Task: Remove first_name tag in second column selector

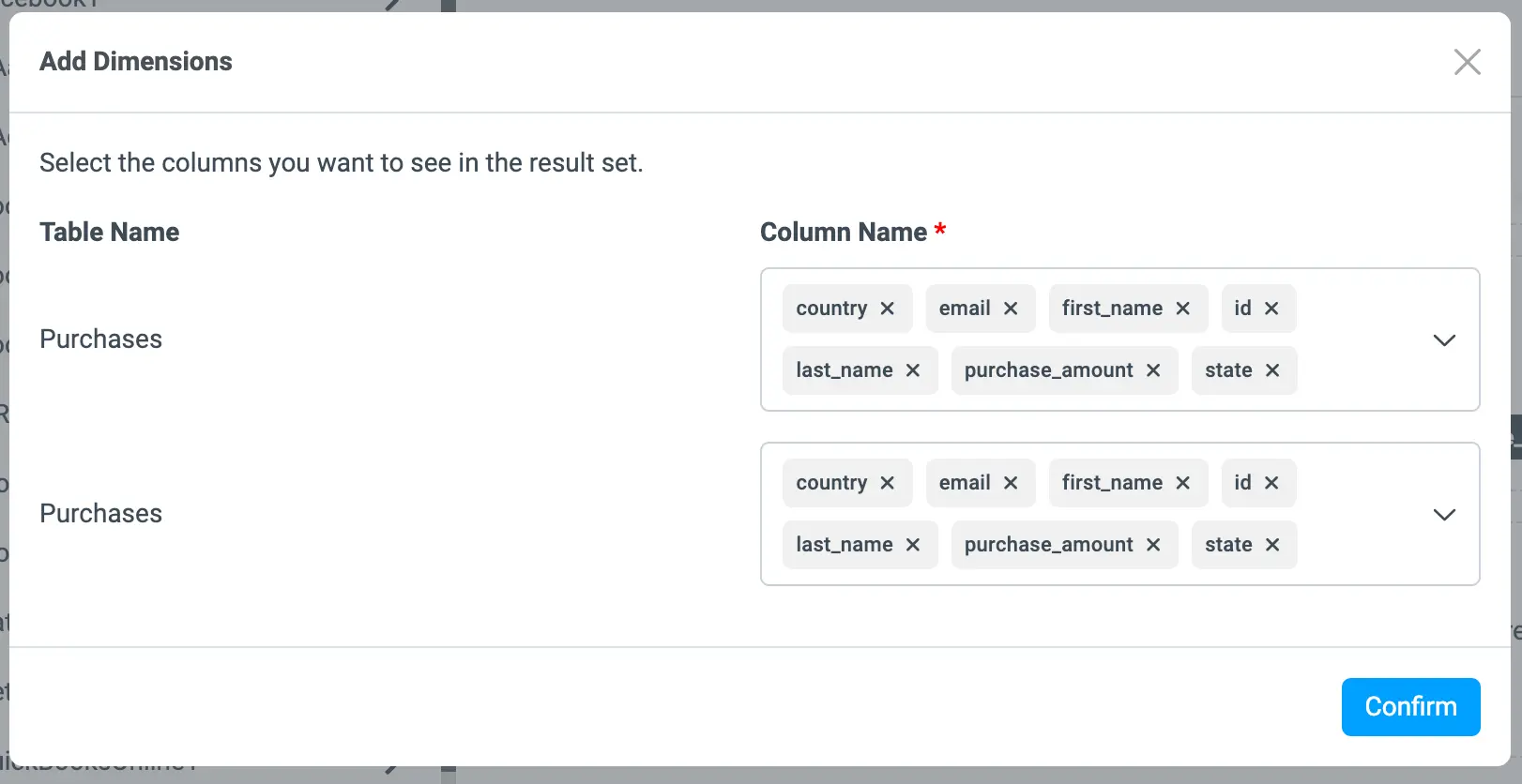Action: tap(1182, 483)
